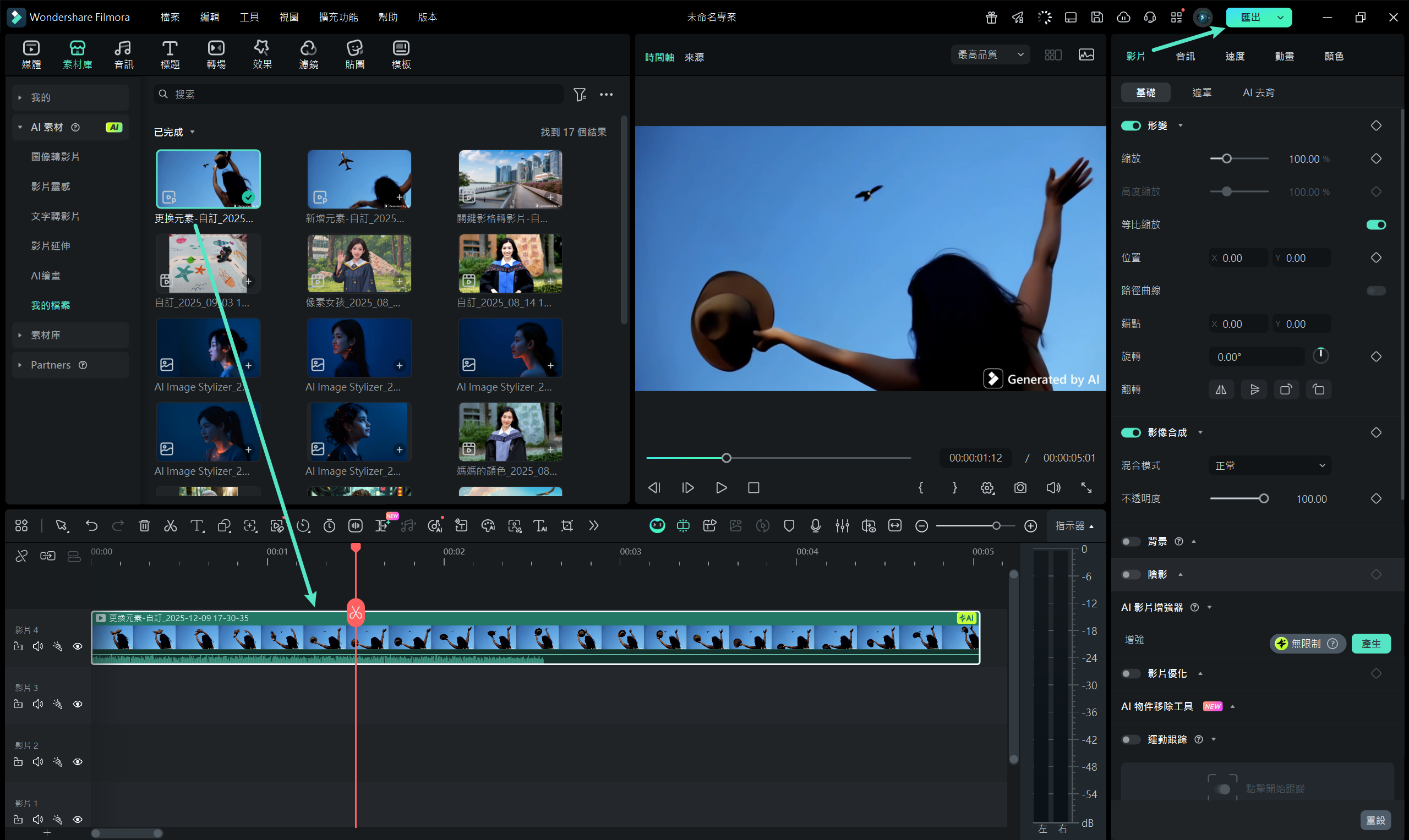Image resolution: width=1409 pixels, height=840 pixels.
Task: Open the 工具 menu in menu bar
Action: coord(249,17)
